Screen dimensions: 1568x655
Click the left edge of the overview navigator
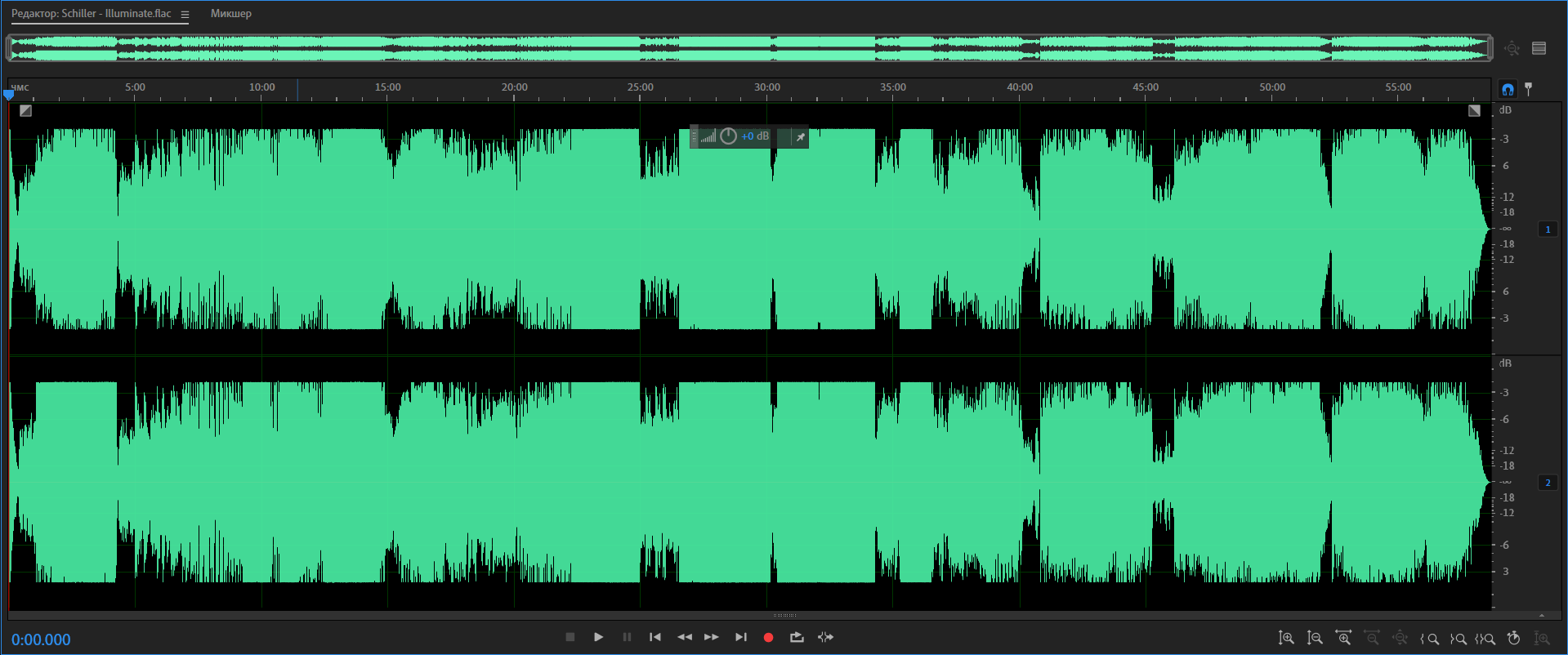click(9, 48)
